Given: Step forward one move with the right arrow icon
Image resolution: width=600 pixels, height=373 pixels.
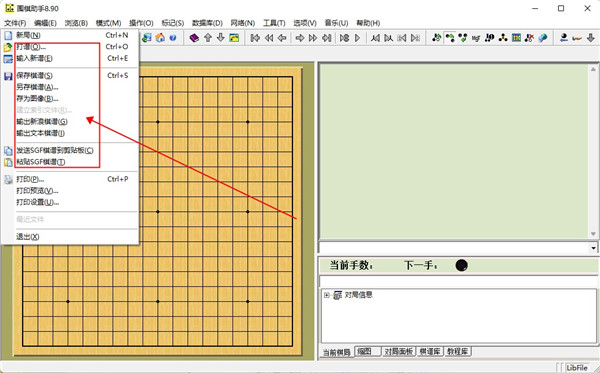Looking at the screenshot, I should 300,38.
